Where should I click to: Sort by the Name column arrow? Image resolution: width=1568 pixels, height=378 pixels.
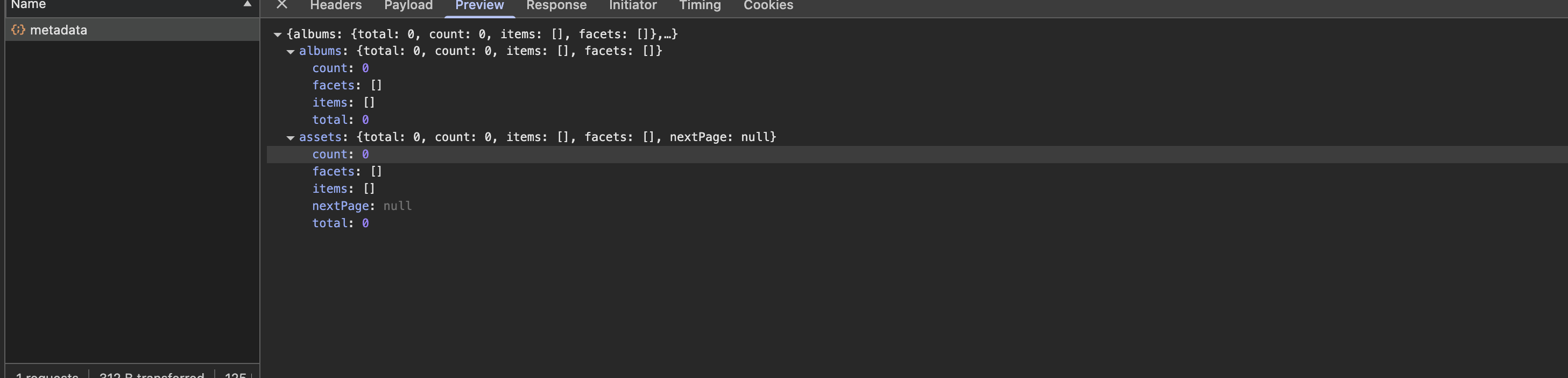[247, 4]
